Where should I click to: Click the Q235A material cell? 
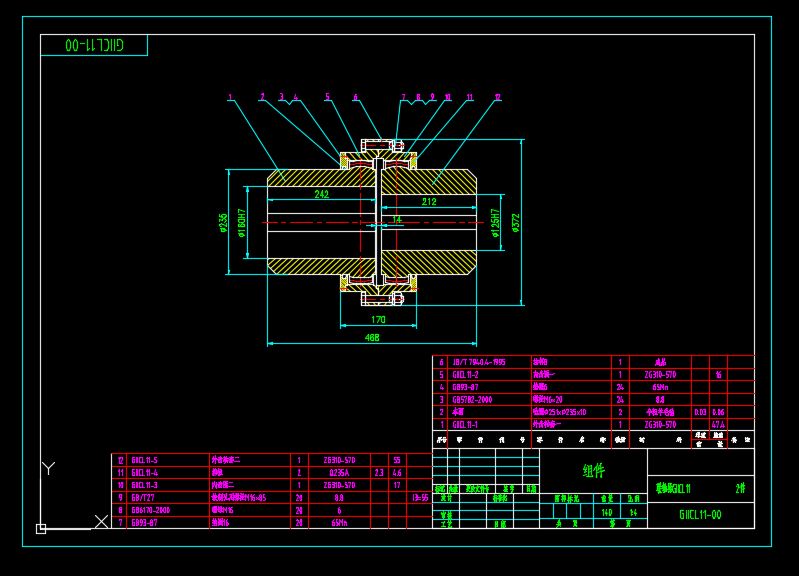coord(339,473)
